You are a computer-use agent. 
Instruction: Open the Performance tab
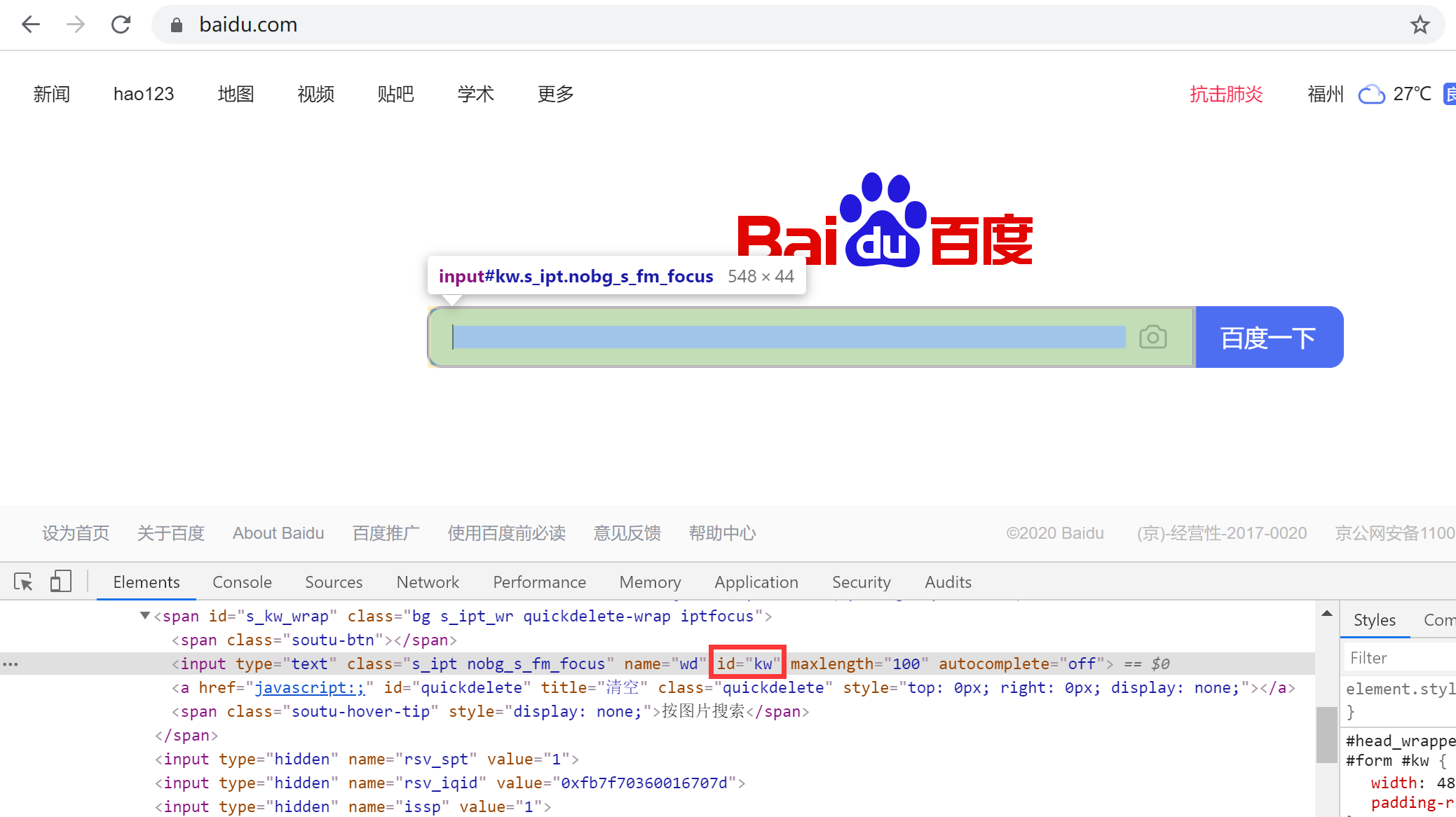[539, 582]
